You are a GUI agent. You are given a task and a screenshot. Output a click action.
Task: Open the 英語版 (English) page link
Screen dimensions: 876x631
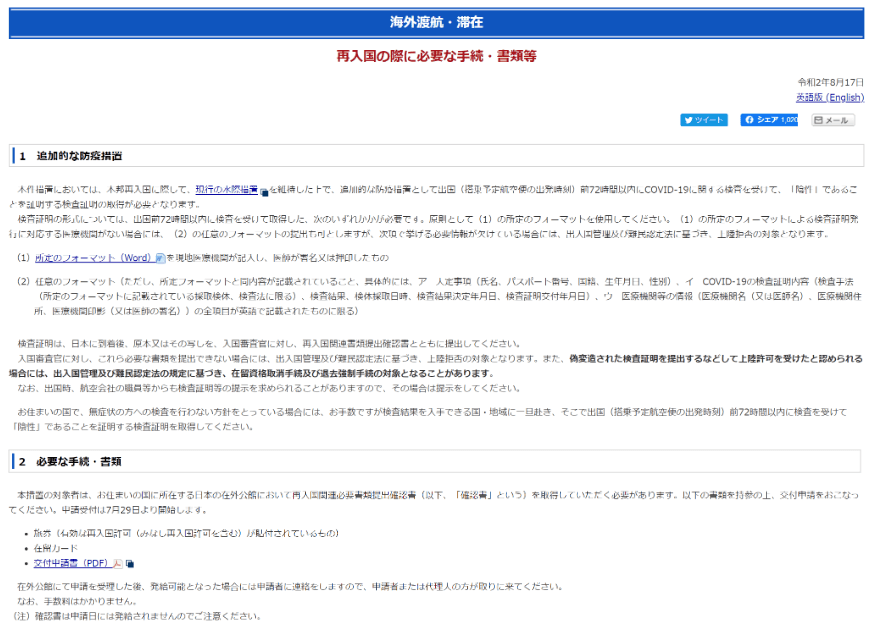(829, 97)
